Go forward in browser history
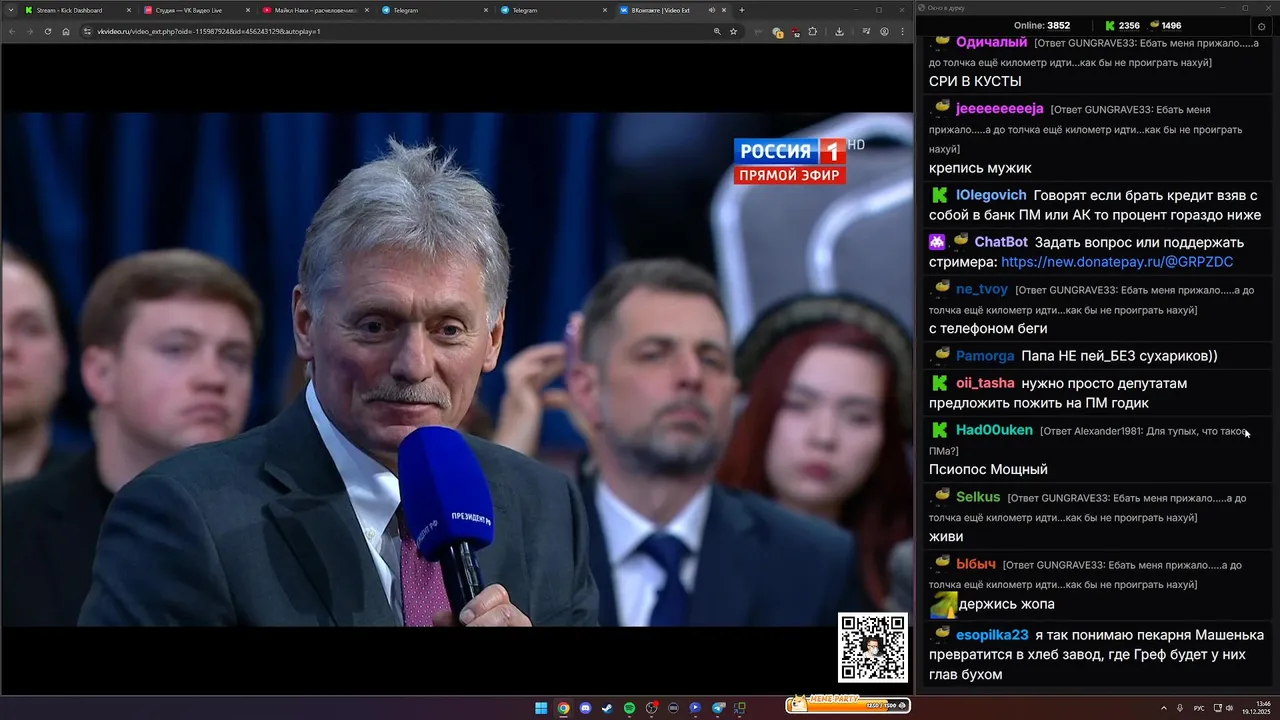This screenshot has width=1280, height=720. pyautogui.click(x=29, y=31)
